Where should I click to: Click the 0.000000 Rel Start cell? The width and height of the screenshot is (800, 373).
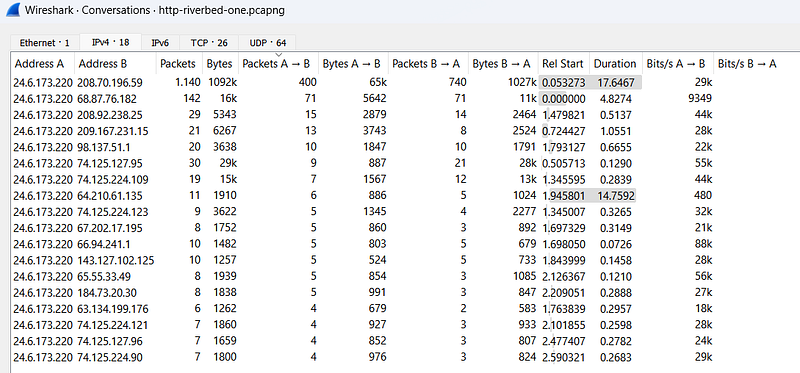pyautogui.click(x=564, y=98)
